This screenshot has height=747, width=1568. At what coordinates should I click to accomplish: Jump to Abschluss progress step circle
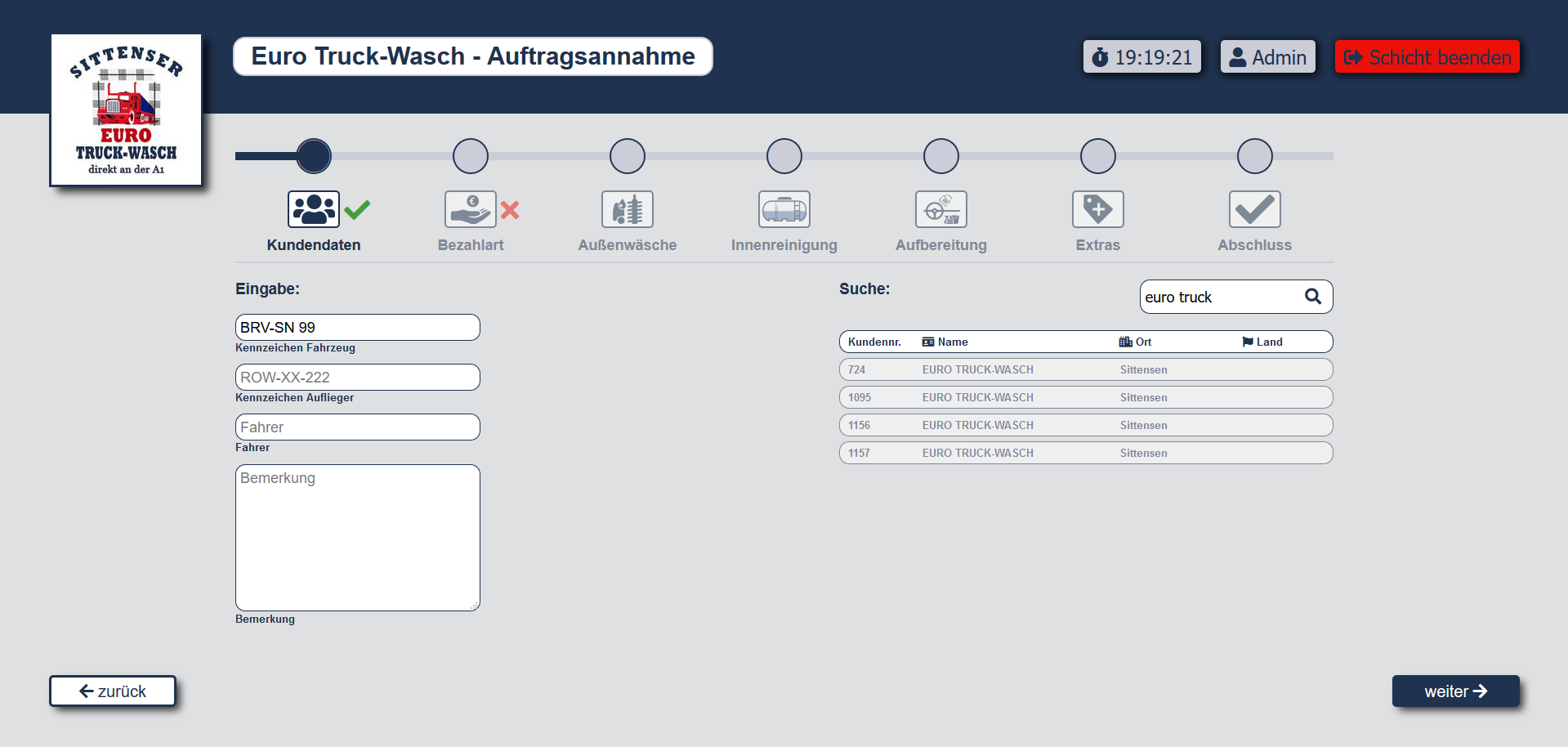click(x=1255, y=156)
